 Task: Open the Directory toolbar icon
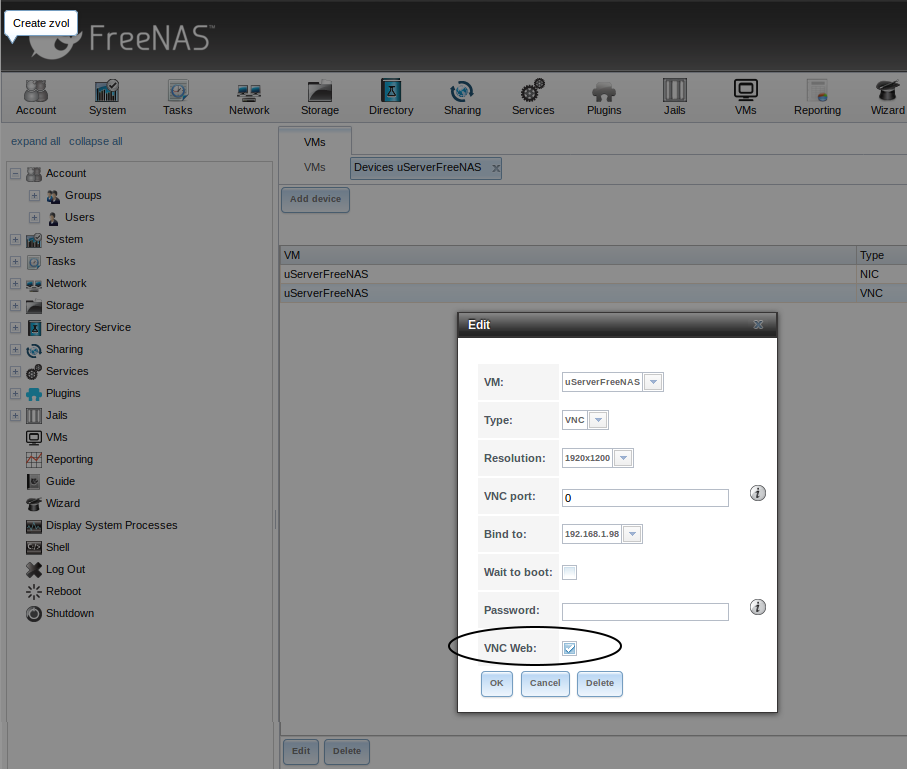(391, 98)
